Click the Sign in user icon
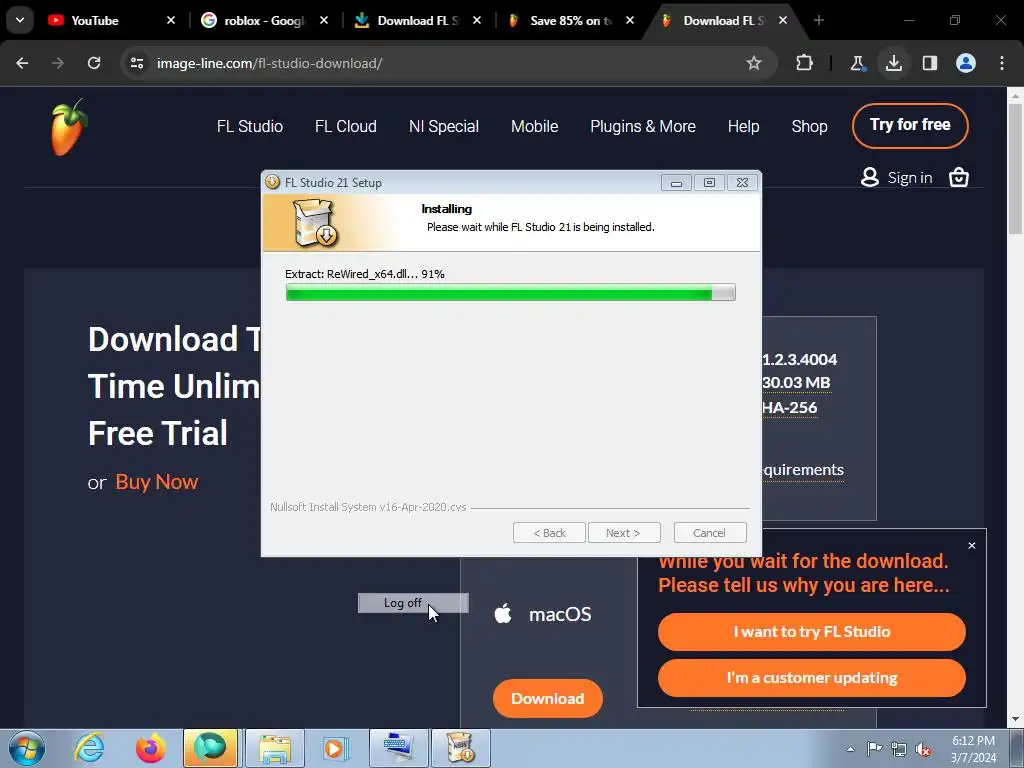1024x768 pixels. (869, 177)
